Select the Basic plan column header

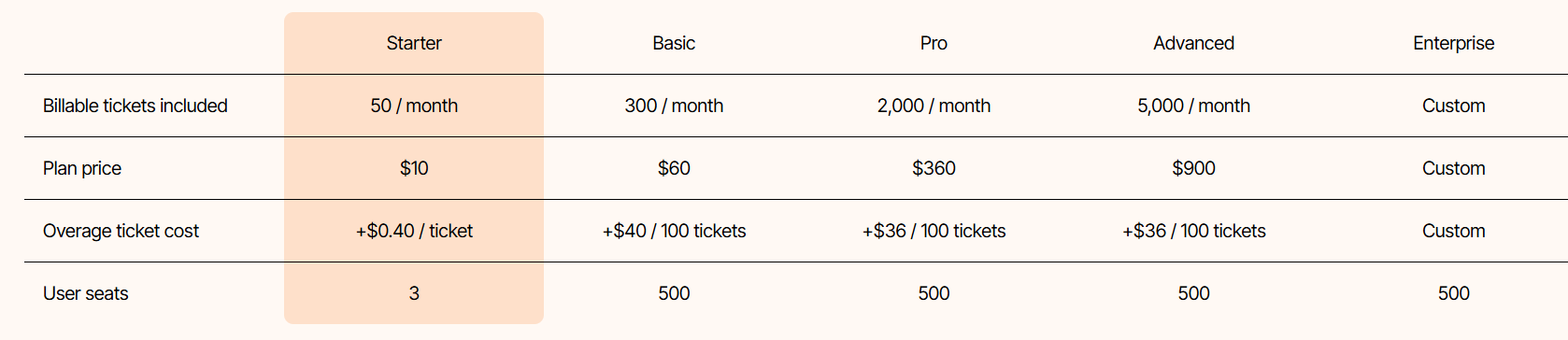674,43
